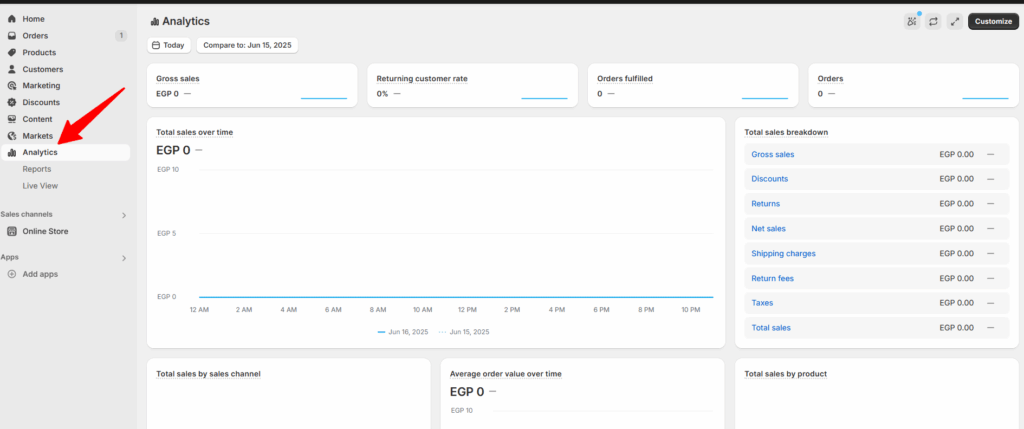The image size is (1024, 429).
Task: Open Marketing via its target icon
Action: [12, 86]
